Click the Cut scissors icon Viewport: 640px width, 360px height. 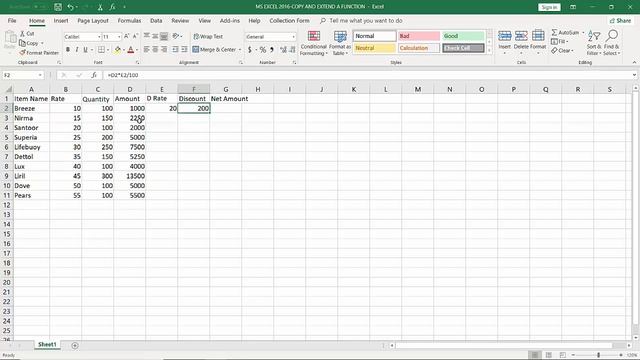[x=22, y=33]
